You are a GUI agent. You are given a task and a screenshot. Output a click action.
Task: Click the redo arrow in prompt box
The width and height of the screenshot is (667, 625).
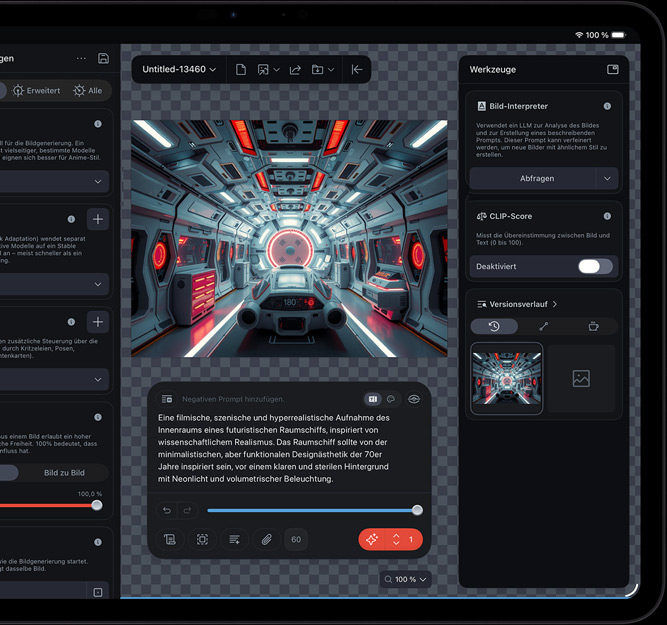point(187,510)
